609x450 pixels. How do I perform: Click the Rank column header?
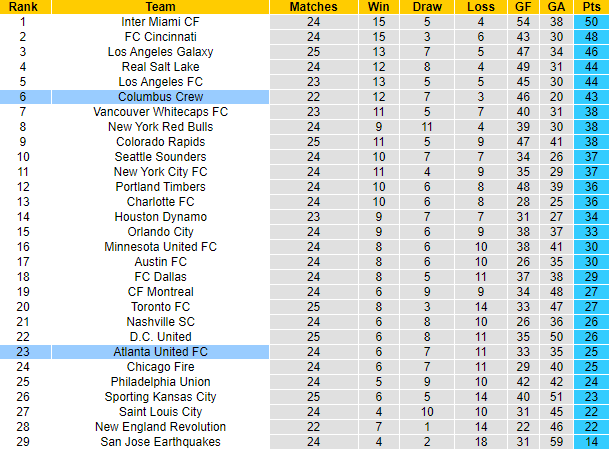[x=25, y=6]
